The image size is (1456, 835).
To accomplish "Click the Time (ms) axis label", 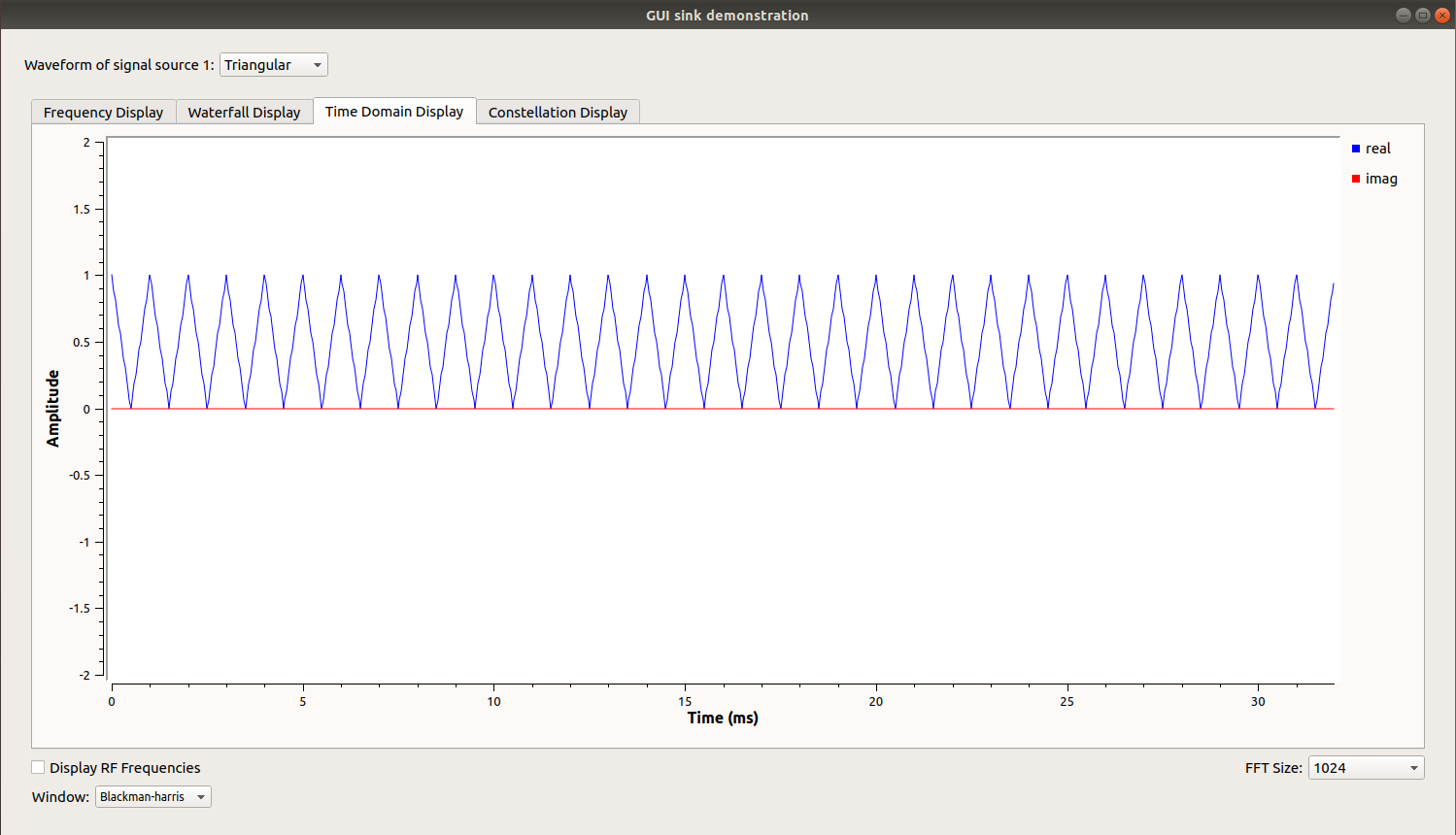I will click(x=721, y=718).
